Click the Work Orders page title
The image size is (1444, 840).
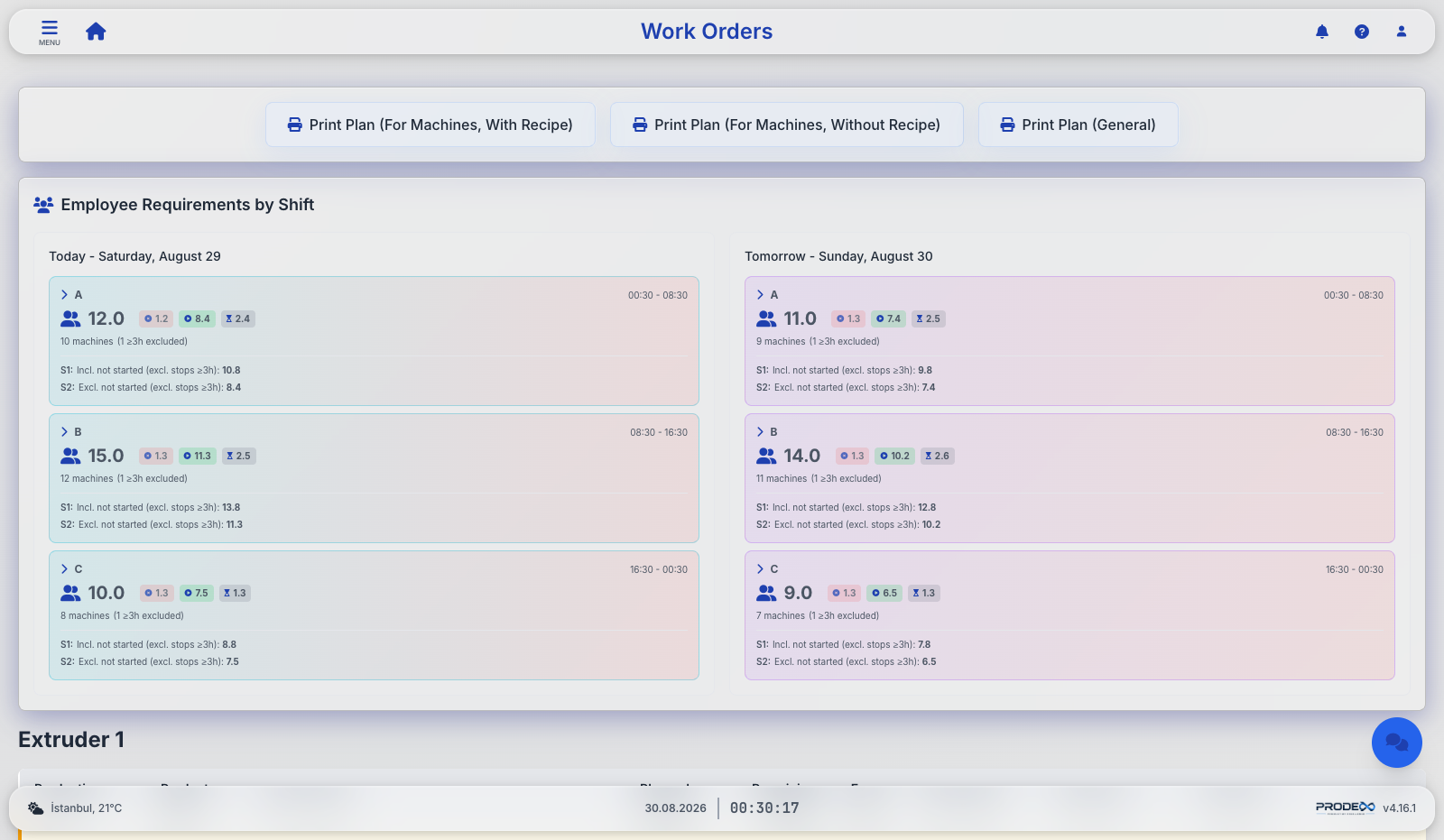(707, 32)
